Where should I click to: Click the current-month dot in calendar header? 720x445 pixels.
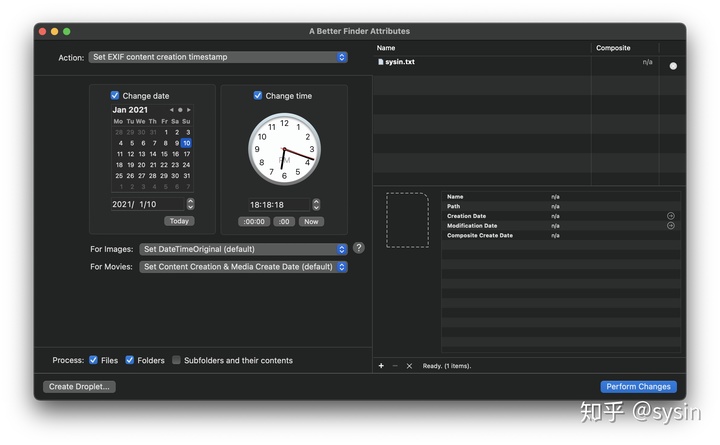(180, 110)
